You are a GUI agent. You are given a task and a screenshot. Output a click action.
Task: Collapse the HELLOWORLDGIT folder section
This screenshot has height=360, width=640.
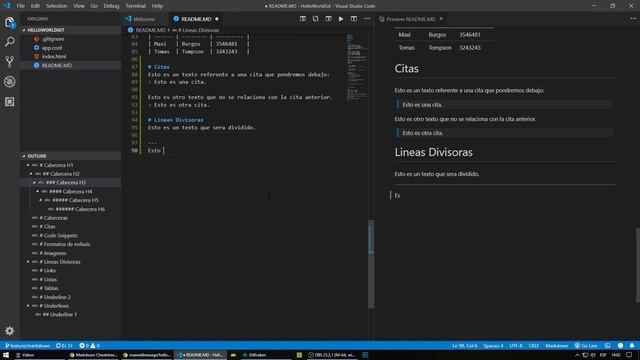pyautogui.click(x=24, y=30)
